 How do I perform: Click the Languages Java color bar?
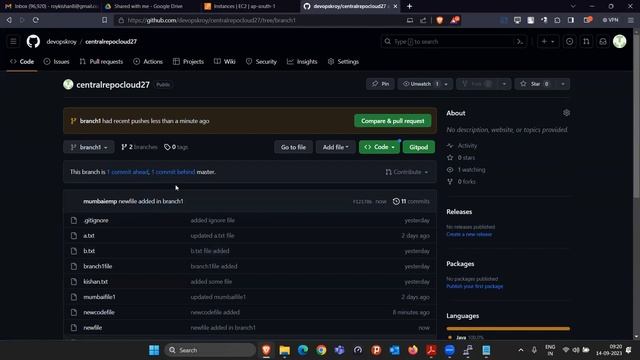(508, 328)
